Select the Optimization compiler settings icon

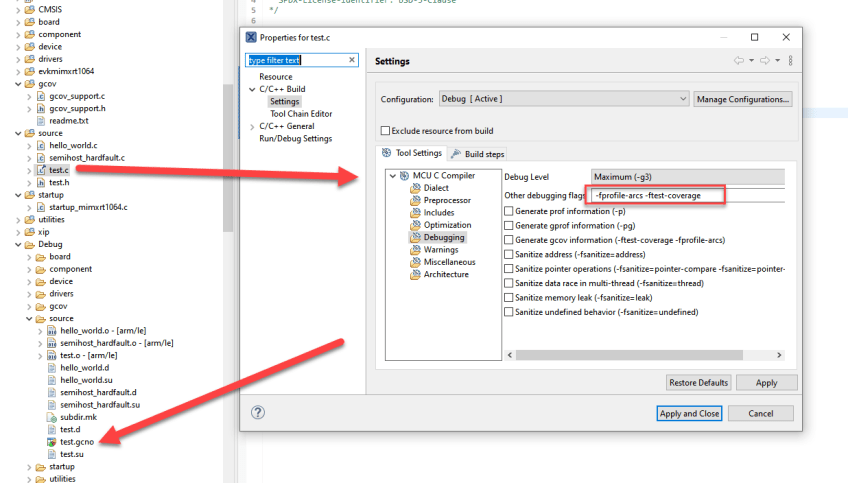point(415,225)
